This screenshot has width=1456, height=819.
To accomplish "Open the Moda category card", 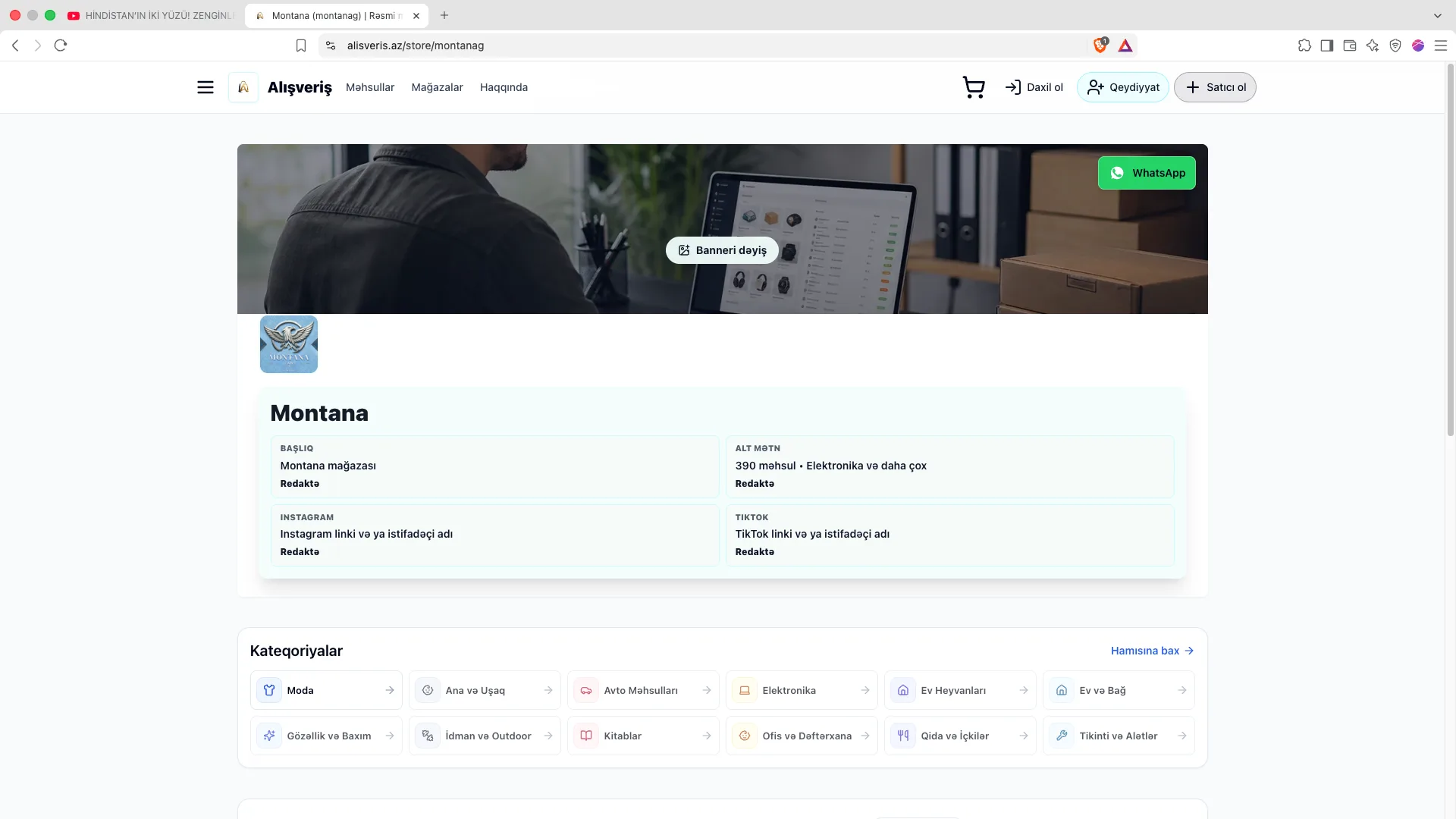I will [x=326, y=690].
